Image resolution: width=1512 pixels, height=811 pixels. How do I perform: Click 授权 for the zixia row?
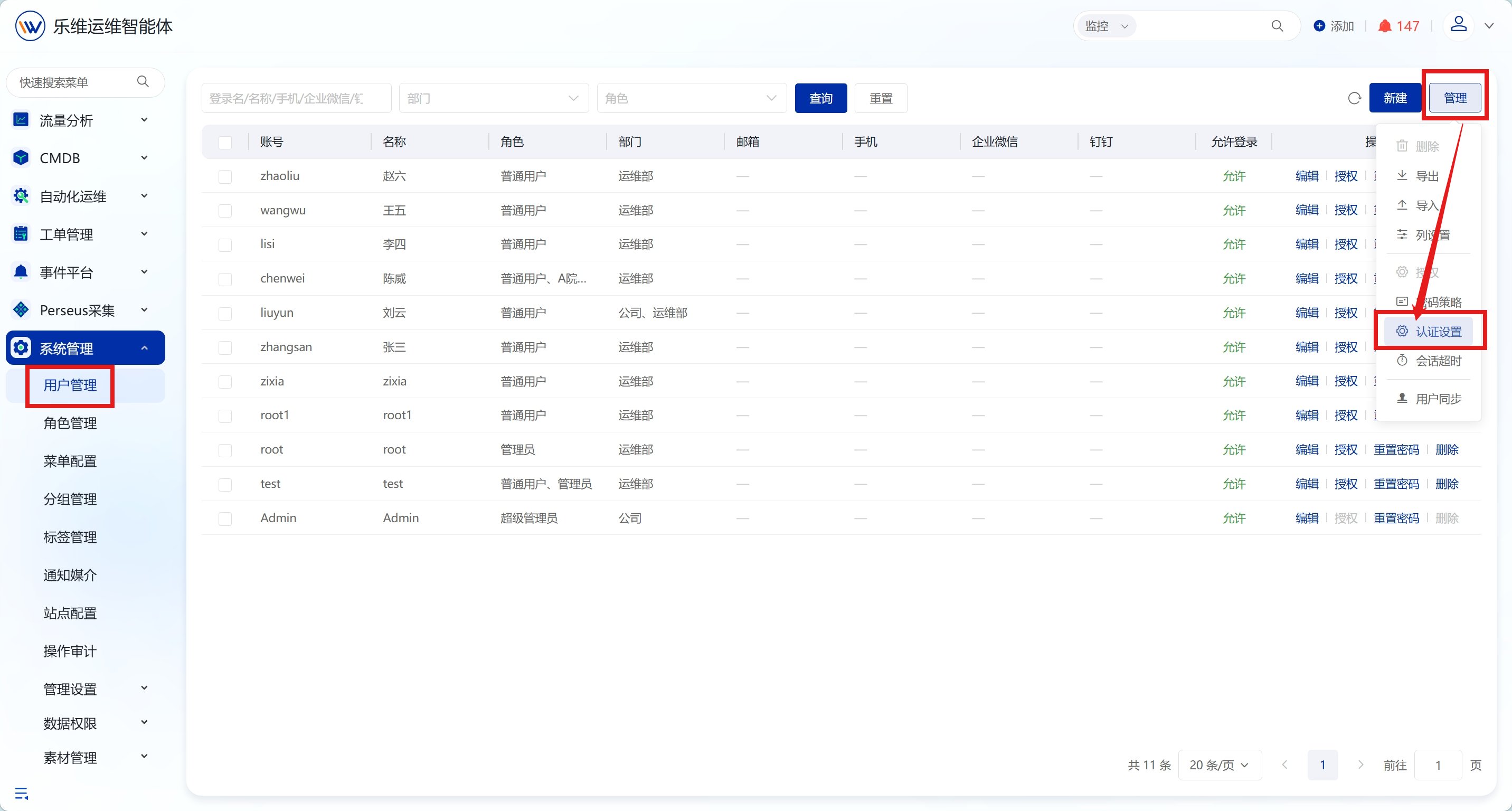(x=1345, y=381)
